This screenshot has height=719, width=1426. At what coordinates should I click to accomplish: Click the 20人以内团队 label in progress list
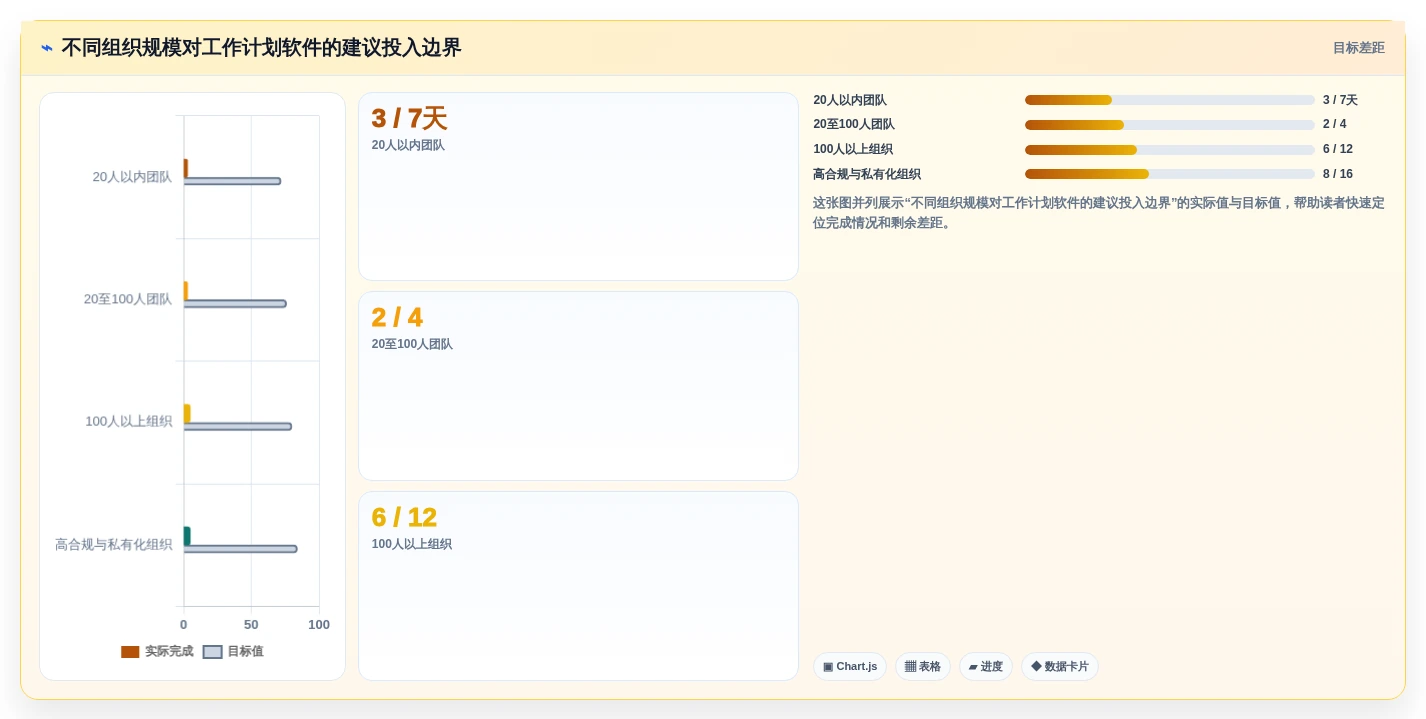point(850,100)
